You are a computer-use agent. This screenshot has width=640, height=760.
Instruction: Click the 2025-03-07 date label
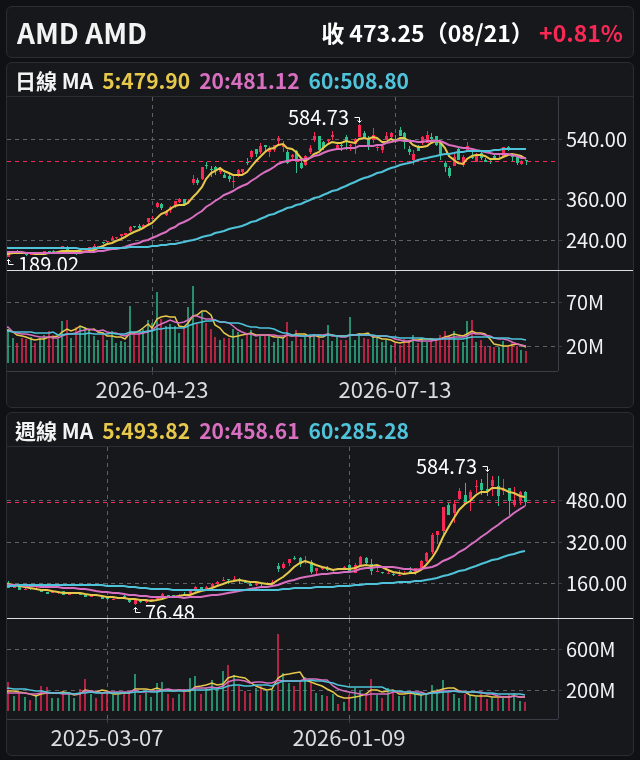[x=107, y=739]
